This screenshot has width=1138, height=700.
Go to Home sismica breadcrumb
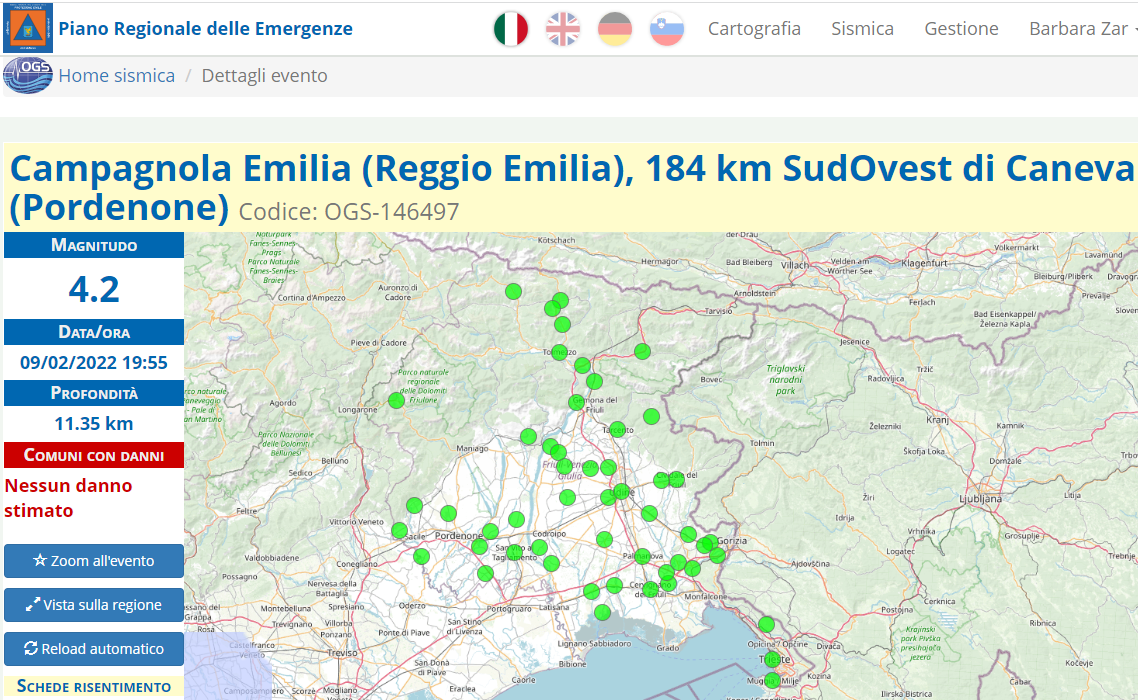[116, 76]
